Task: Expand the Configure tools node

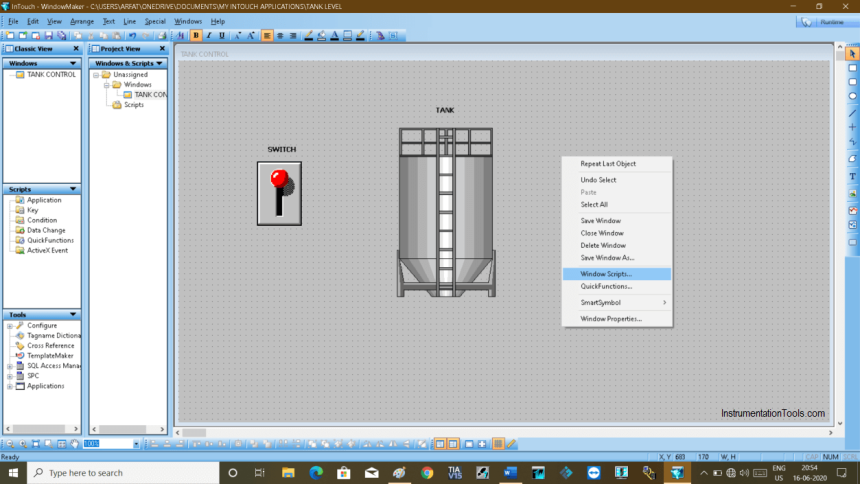Action: 9,326
